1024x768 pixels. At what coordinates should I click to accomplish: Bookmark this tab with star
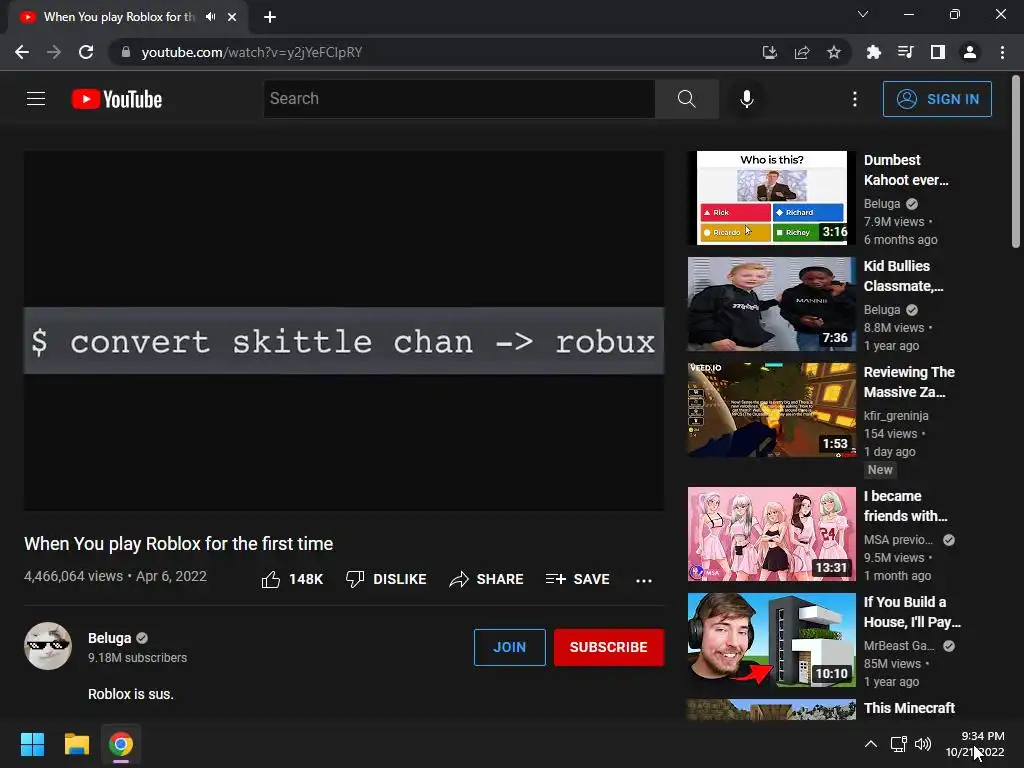coord(834,52)
